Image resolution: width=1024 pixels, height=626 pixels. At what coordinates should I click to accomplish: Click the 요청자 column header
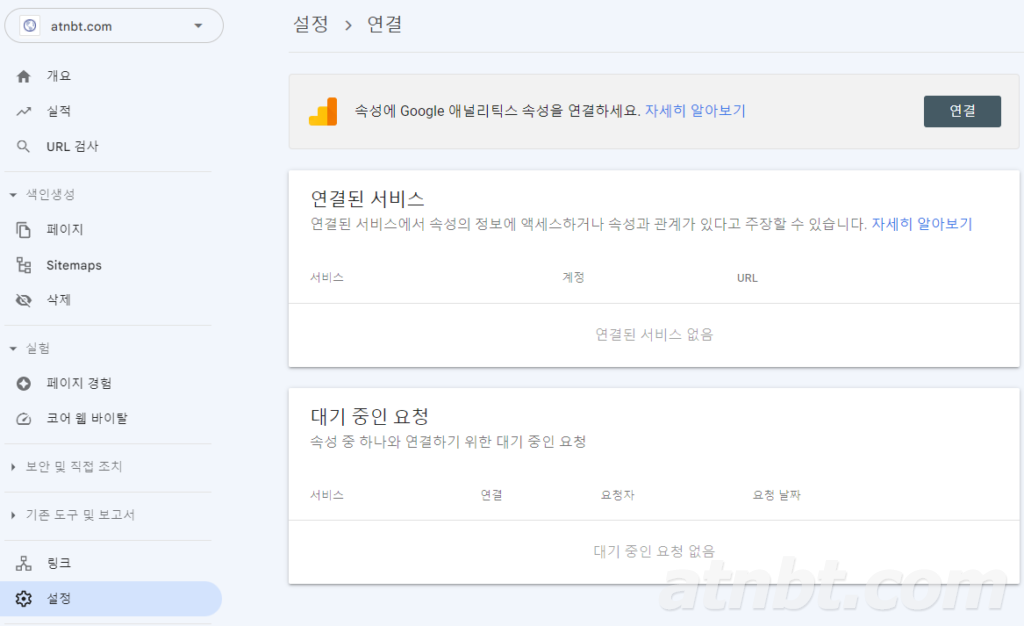(x=618, y=495)
